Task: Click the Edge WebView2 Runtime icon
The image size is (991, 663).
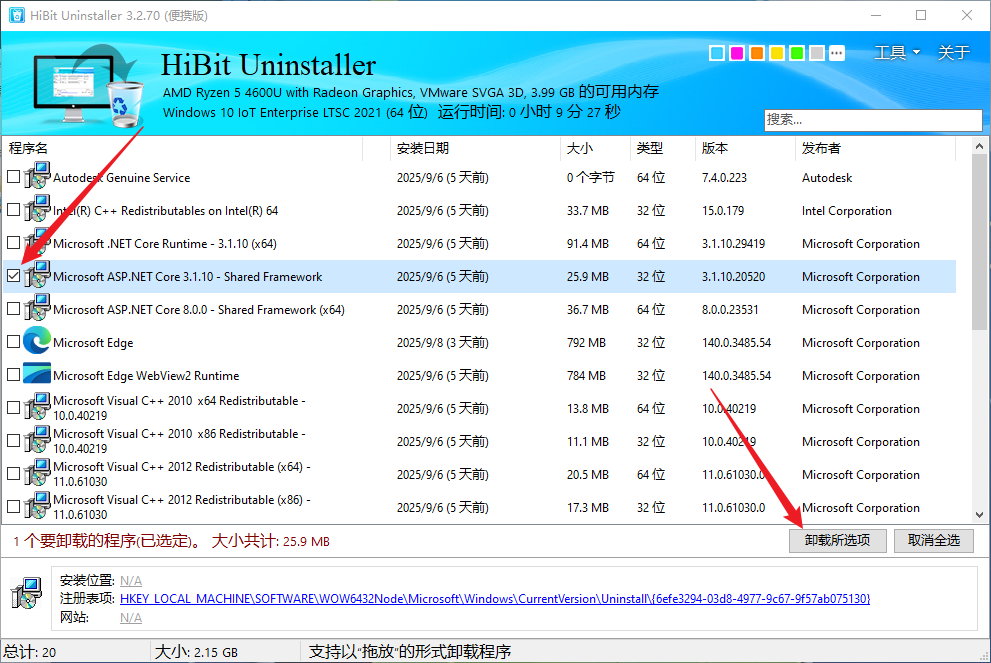Action: pos(37,374)
